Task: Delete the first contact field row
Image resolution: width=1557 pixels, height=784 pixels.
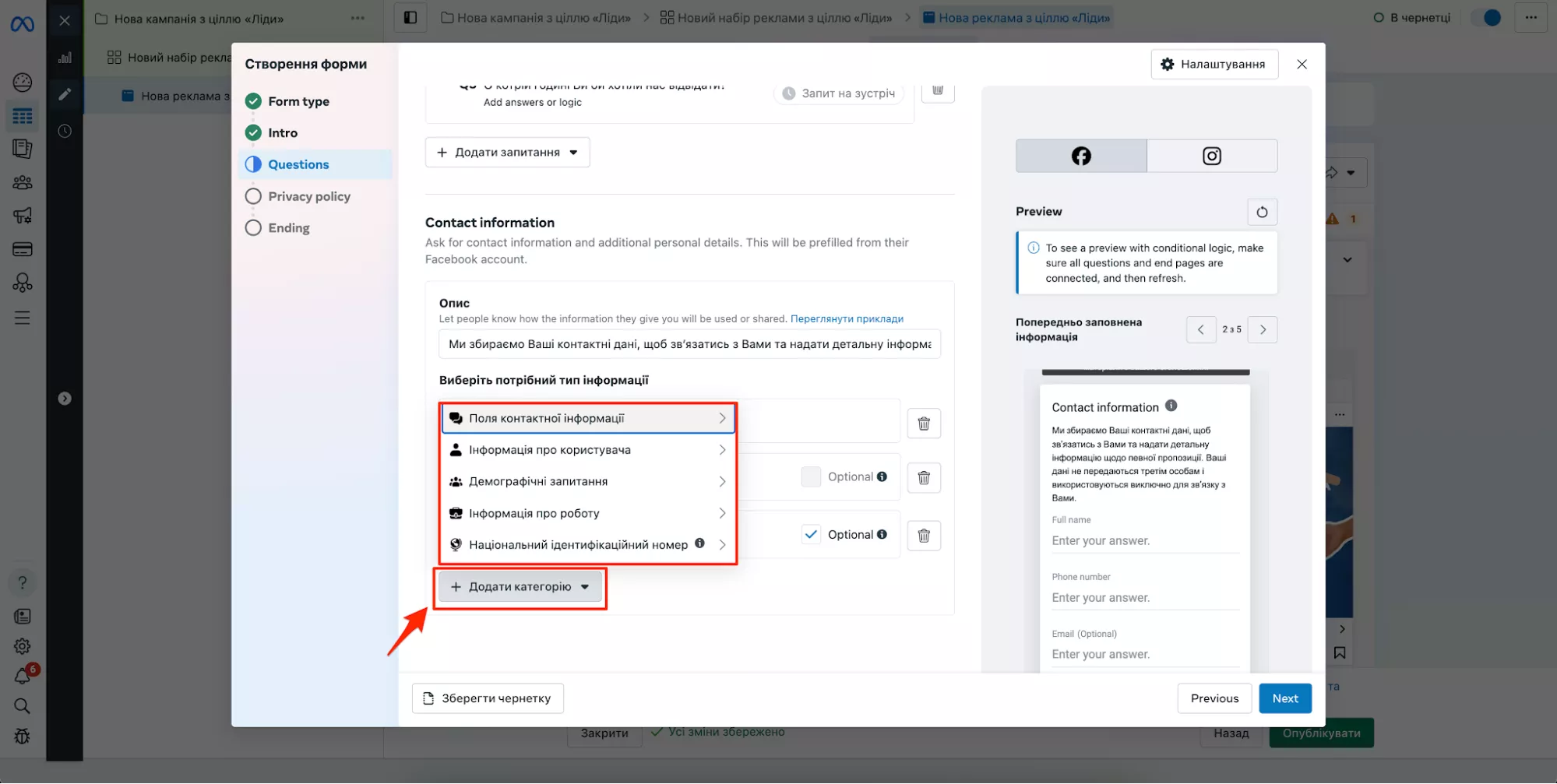Action: pyautogui.click(x=924, y=424)
